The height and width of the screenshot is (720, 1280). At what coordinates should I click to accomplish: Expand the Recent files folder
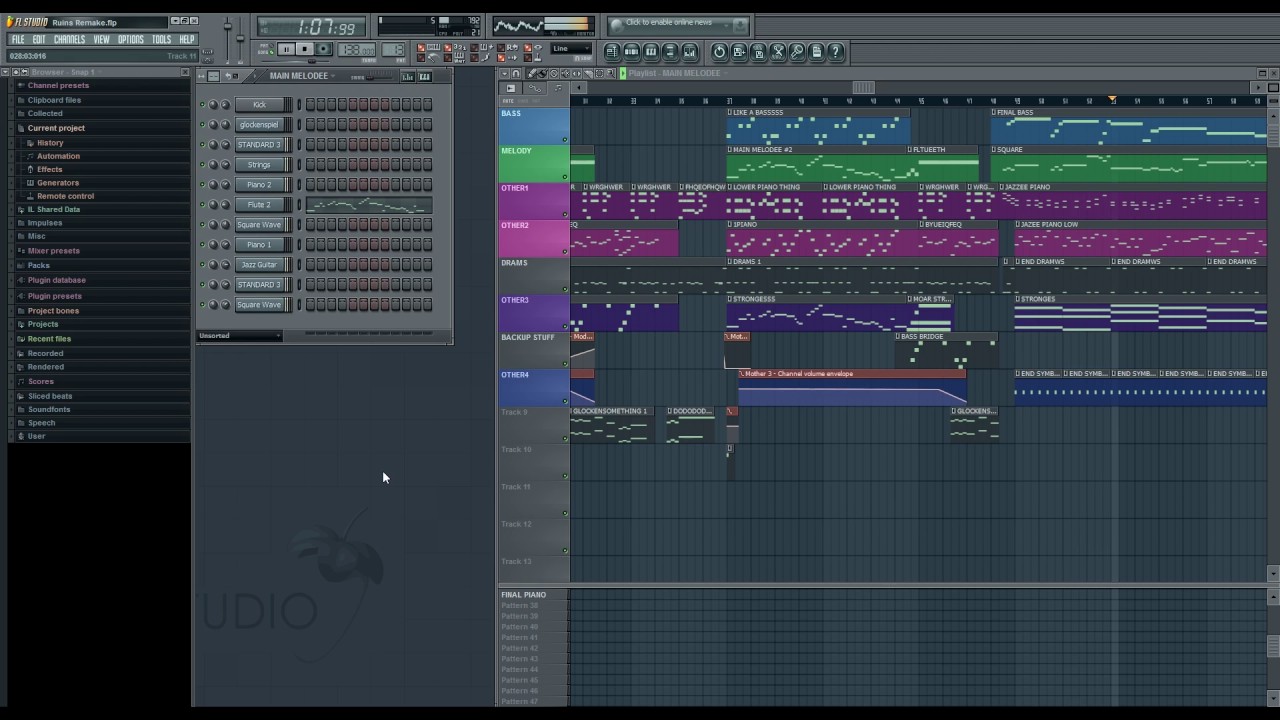(x=48, y=339)
